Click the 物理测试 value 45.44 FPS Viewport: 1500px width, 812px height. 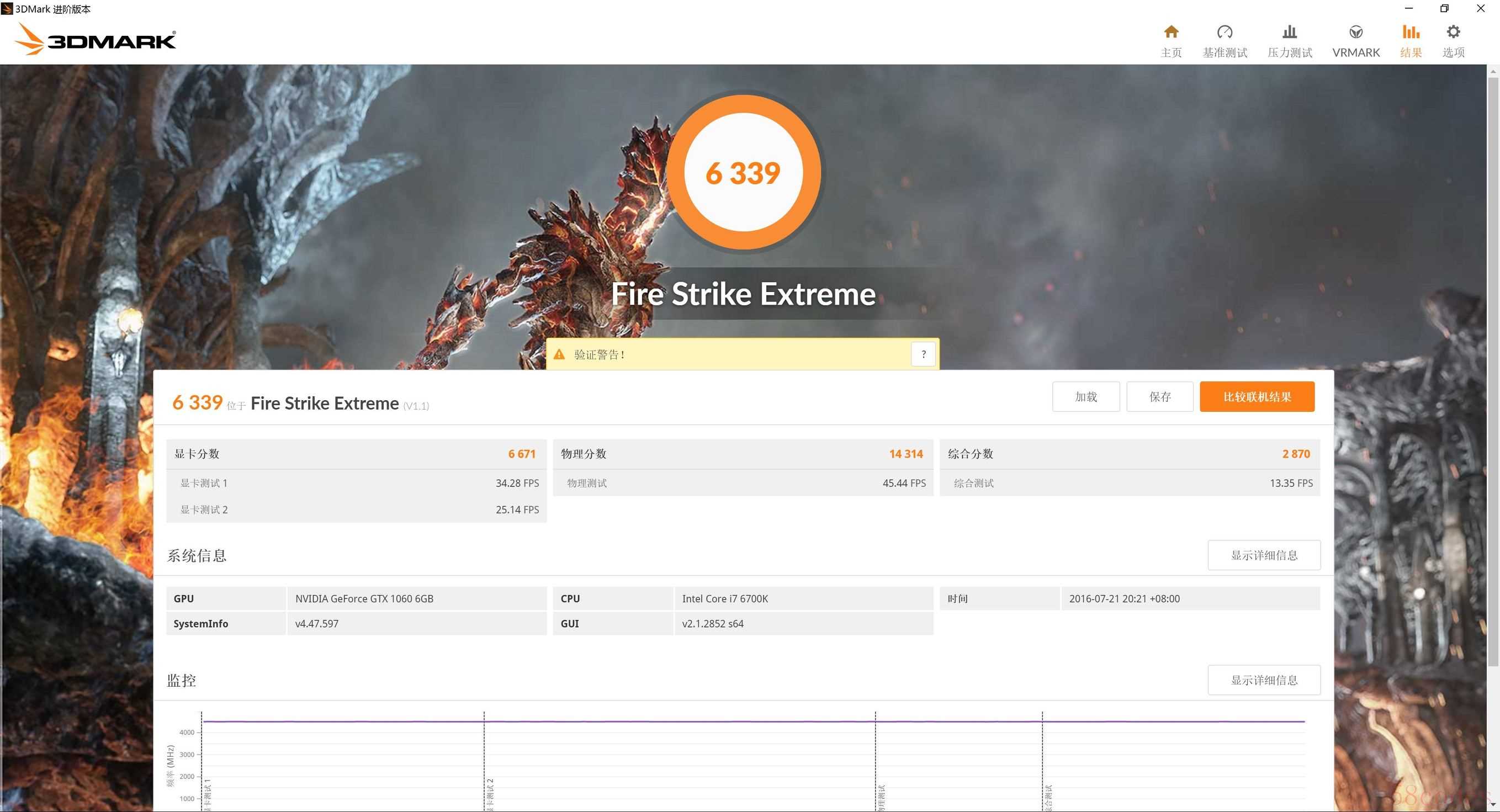click(904, 483)
